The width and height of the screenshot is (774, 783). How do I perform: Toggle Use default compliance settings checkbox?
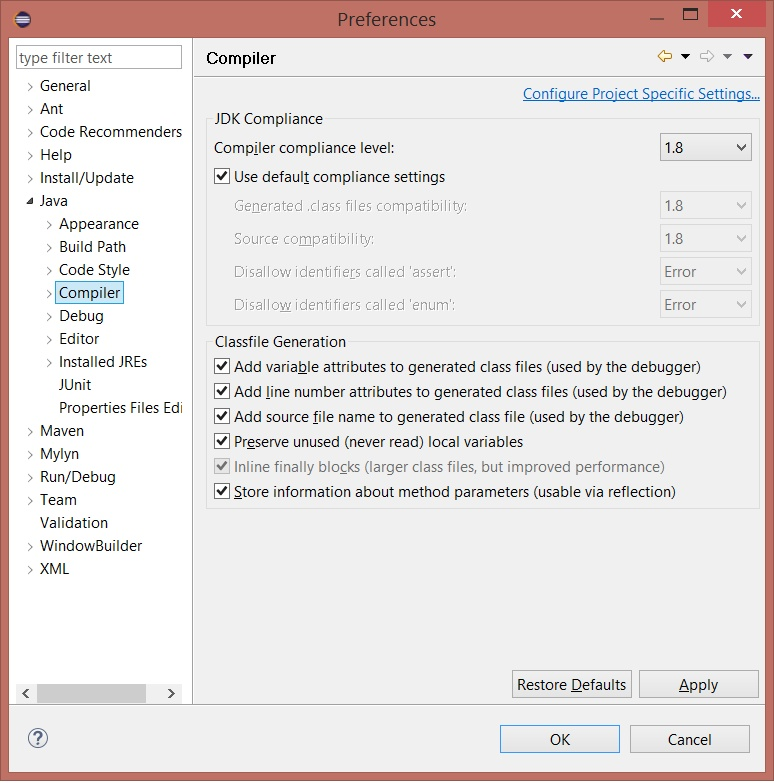click(222, 176)
